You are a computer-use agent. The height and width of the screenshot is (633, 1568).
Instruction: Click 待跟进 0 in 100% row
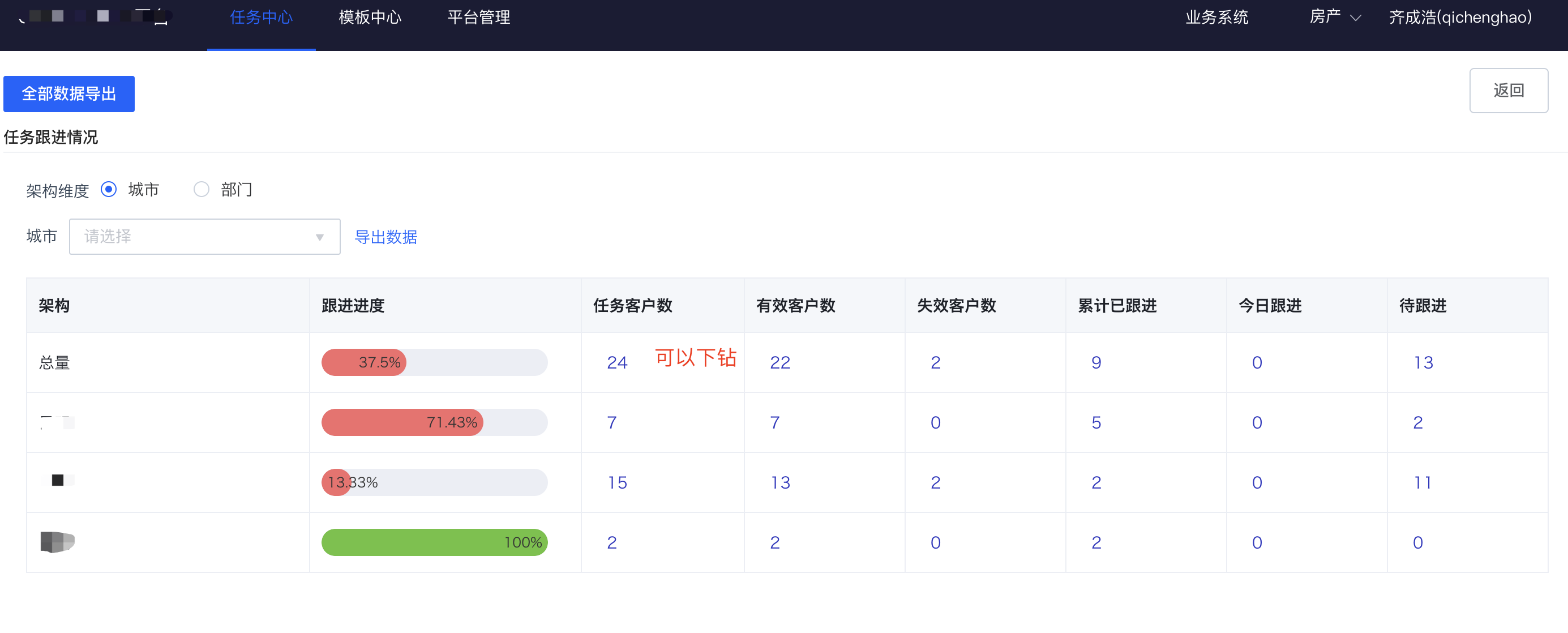tap(1418, 542)
